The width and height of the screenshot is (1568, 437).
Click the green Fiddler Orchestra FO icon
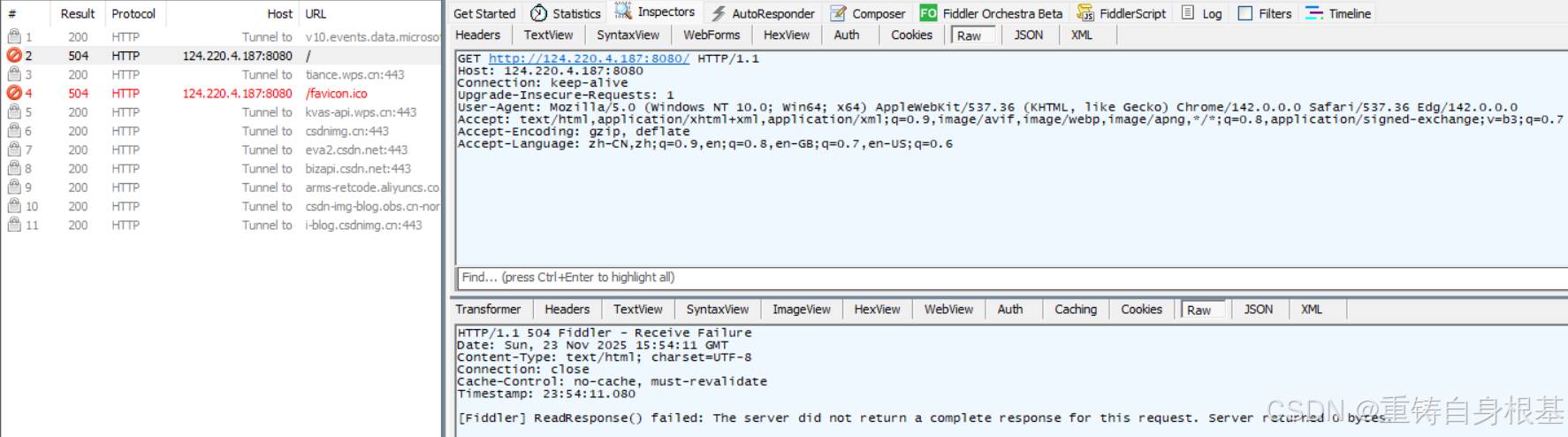pos(928,13)
